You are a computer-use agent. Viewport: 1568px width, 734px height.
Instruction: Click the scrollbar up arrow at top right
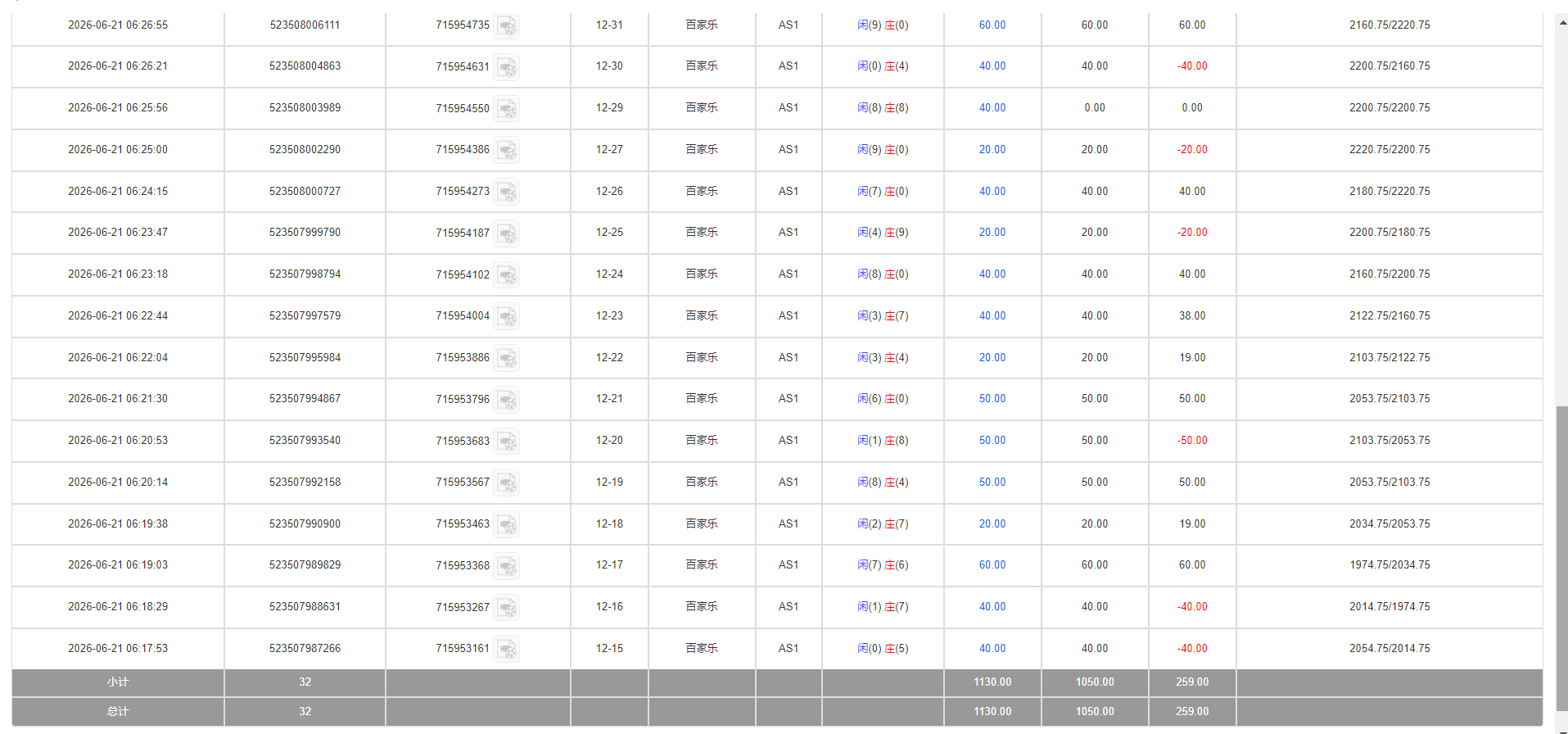[x=1561, y=22]
